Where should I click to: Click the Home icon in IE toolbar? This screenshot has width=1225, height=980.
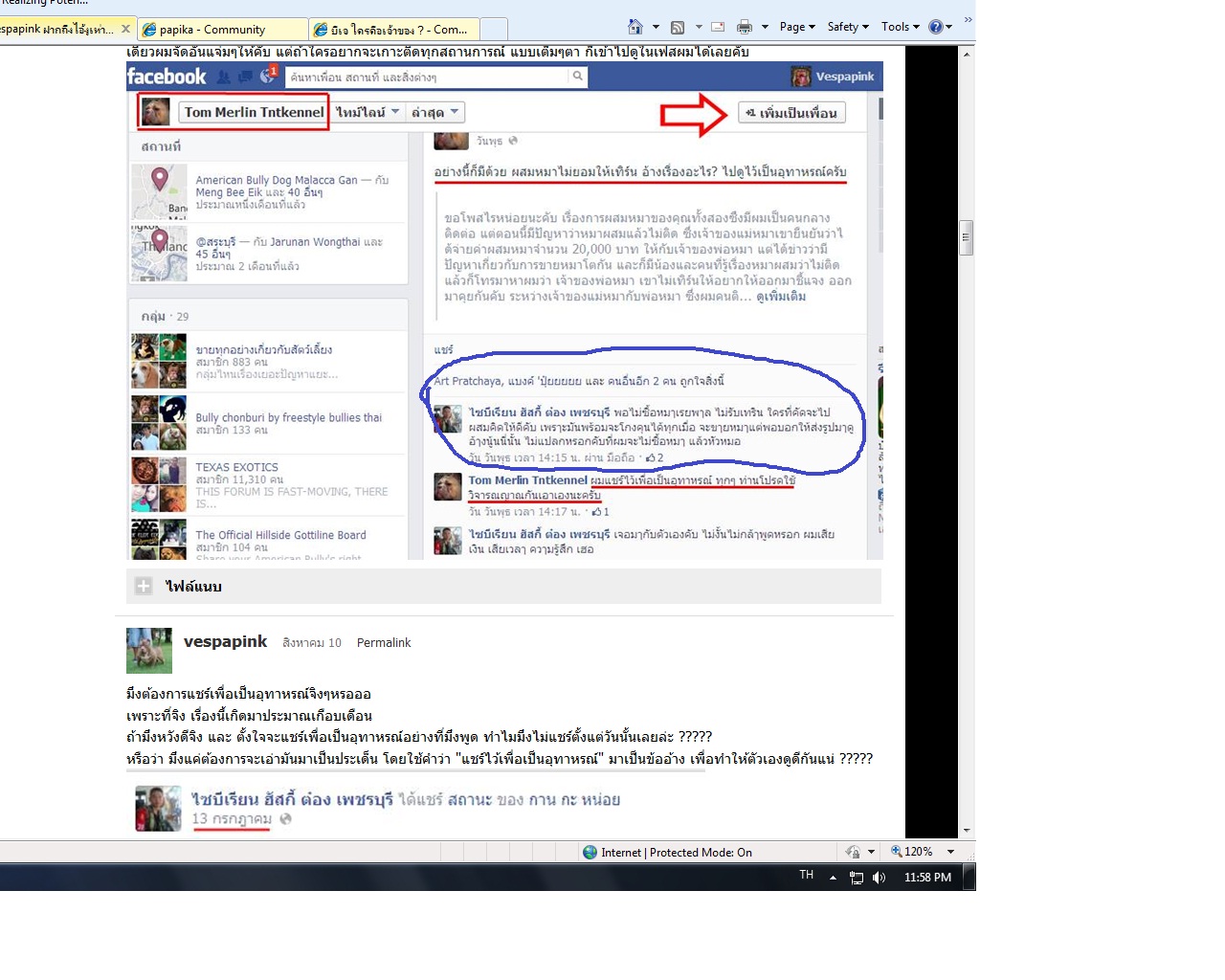point(635,27)
